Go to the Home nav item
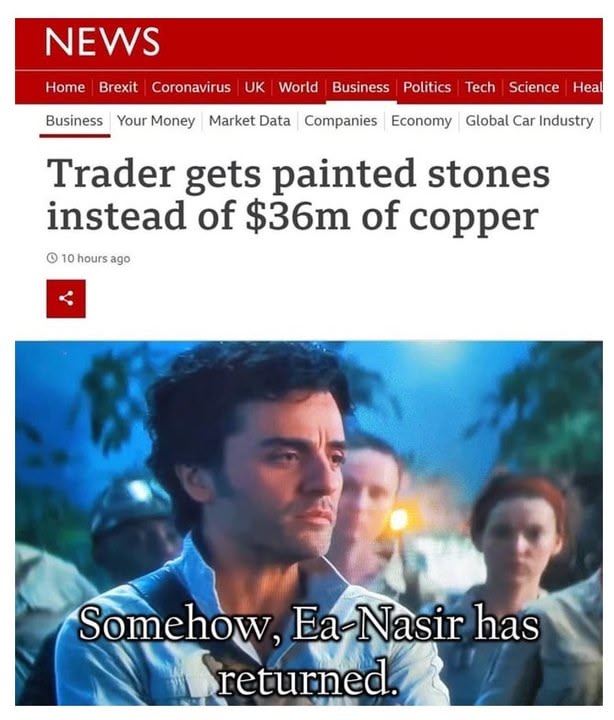This screenshot has width=614, height=720. click(65, 87)
